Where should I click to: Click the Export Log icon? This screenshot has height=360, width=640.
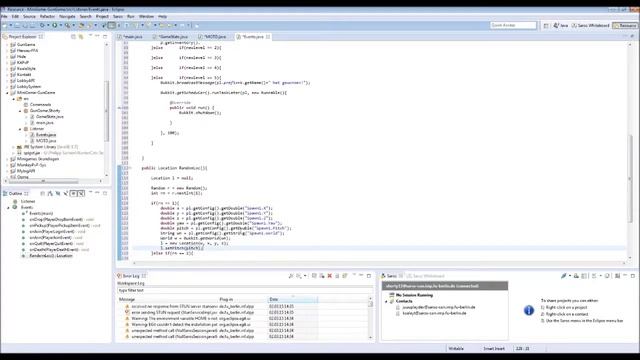tap(291, 276)
